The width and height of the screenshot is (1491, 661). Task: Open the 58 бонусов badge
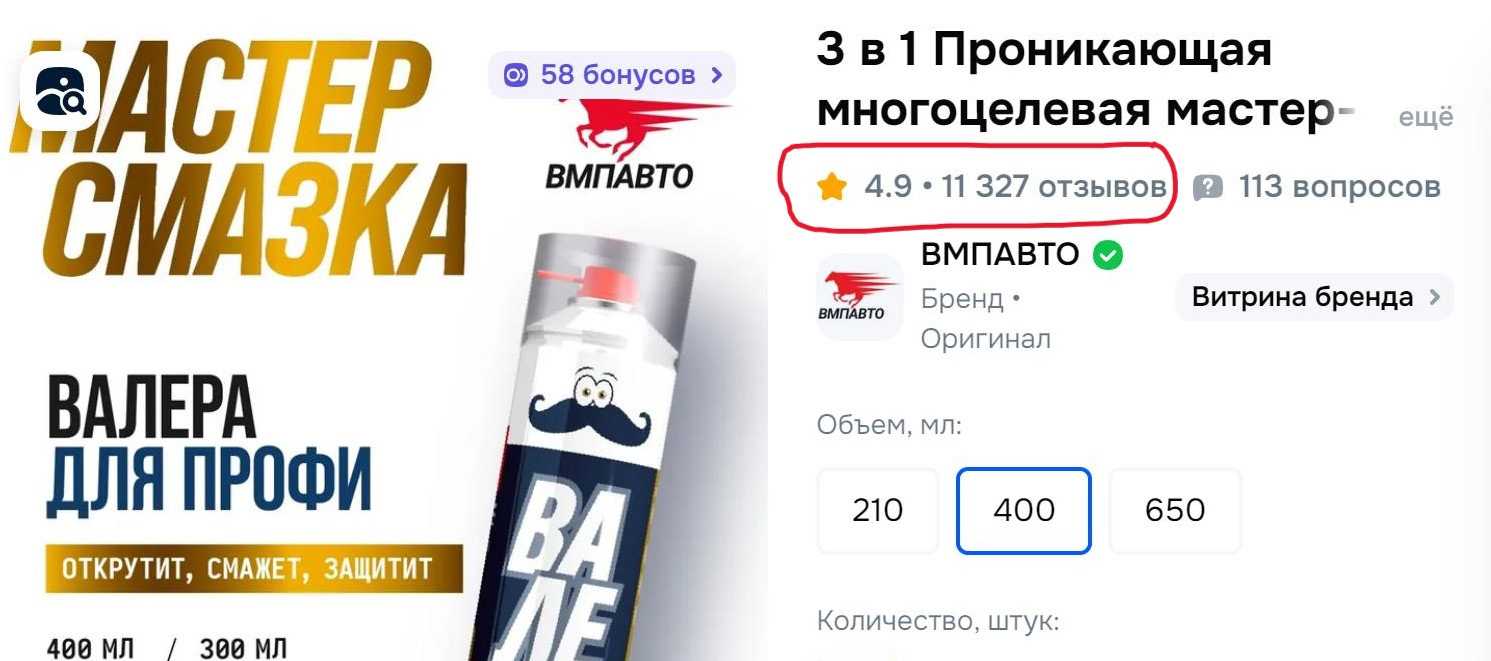(612, 75)
